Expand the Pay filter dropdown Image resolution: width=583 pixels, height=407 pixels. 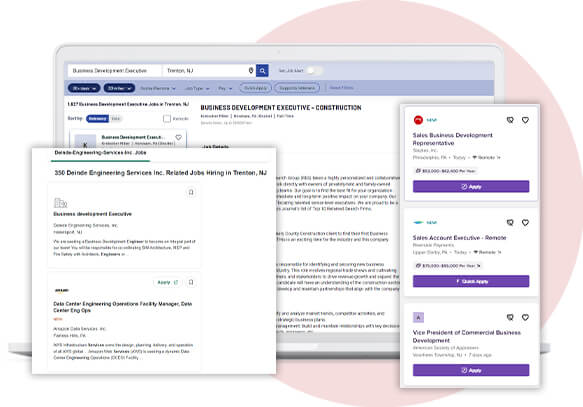click(225, 88)
